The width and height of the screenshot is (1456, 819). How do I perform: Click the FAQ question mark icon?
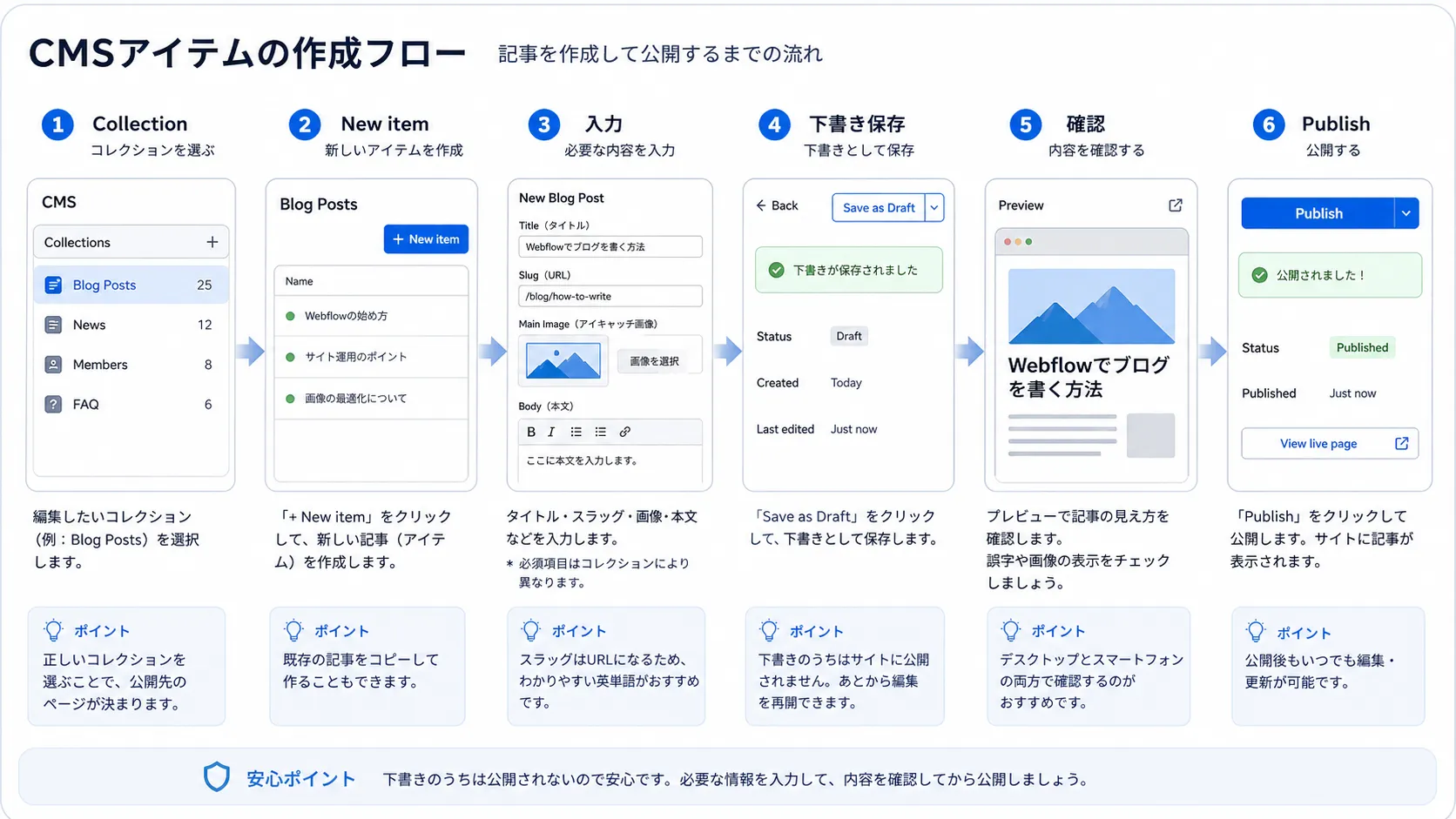coord(53,404)
